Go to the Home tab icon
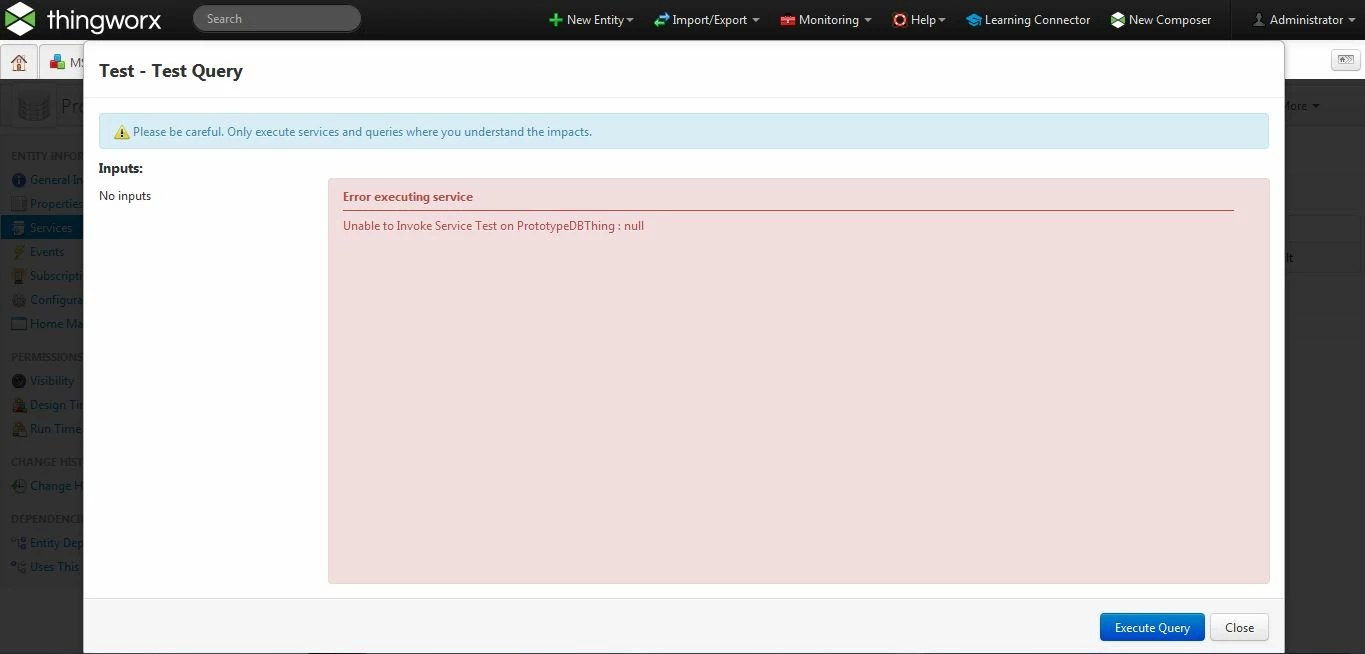The width and height of the screenshot is (1365, 654). point(19,62)
